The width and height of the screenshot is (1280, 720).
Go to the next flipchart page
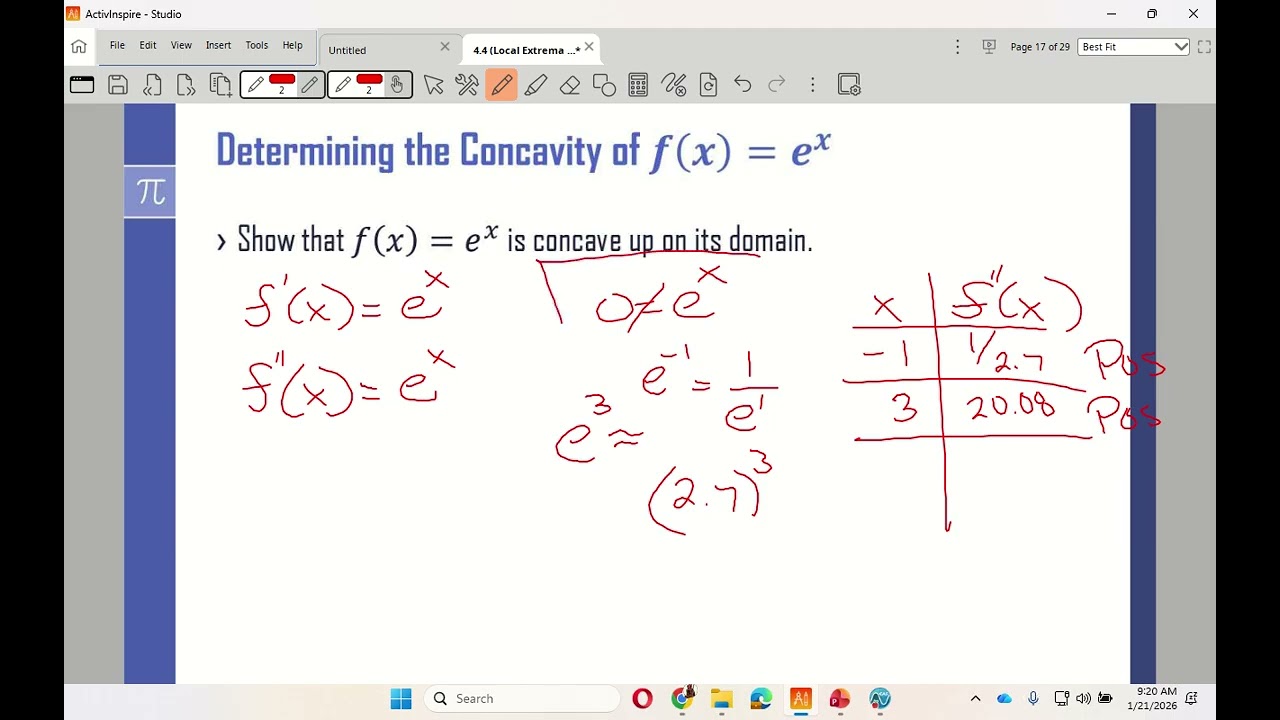pyautogui.click(x=185, y=85)
